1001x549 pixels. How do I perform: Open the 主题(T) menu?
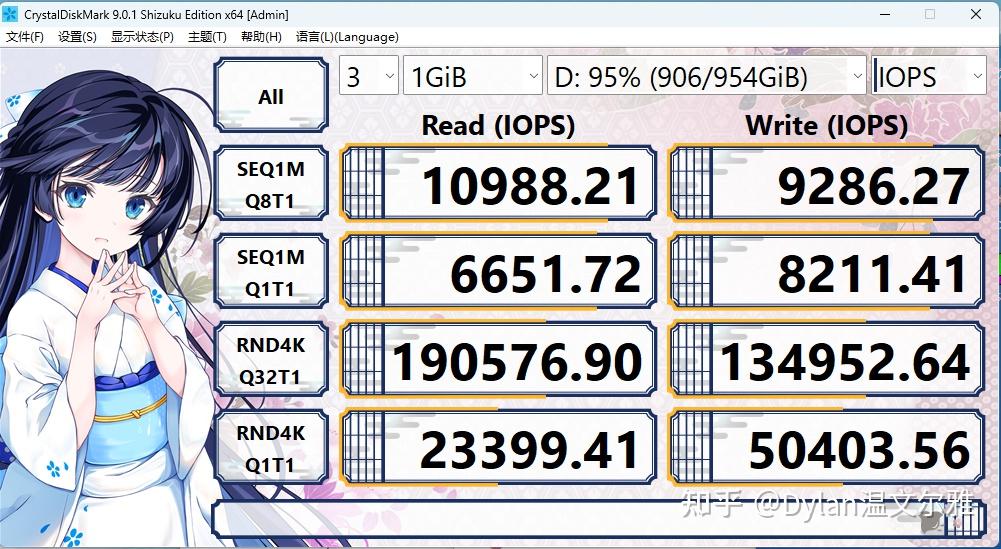pos(207,37)
